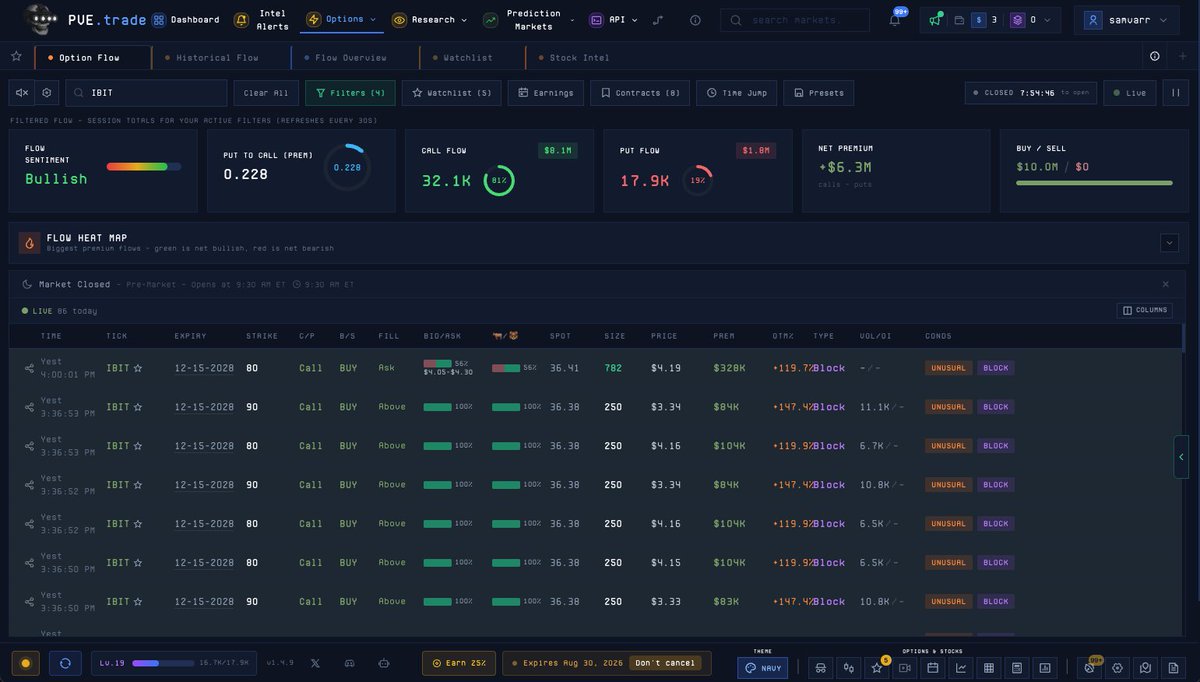
Task: Click the bottom toolbar icon with the 99+ badge
Action: pos(1090,668)
